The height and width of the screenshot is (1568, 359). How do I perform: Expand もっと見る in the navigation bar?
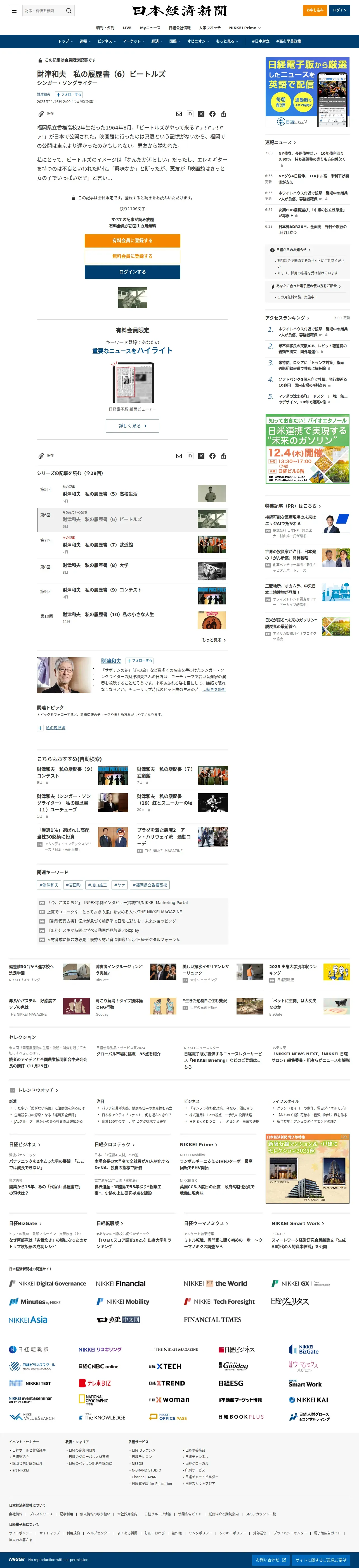click(x=227, y=41)
